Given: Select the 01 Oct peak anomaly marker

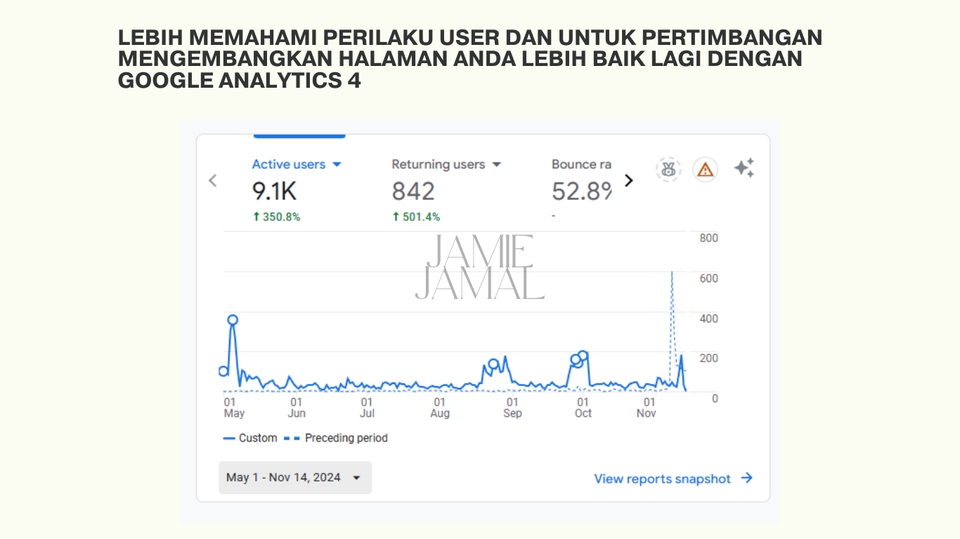Looking at the screenshot, I should (583, 355).
